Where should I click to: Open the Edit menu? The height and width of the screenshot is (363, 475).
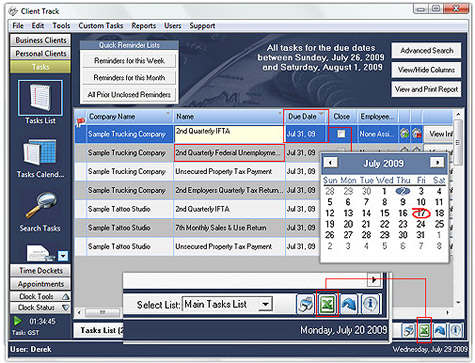pos(38,26)
